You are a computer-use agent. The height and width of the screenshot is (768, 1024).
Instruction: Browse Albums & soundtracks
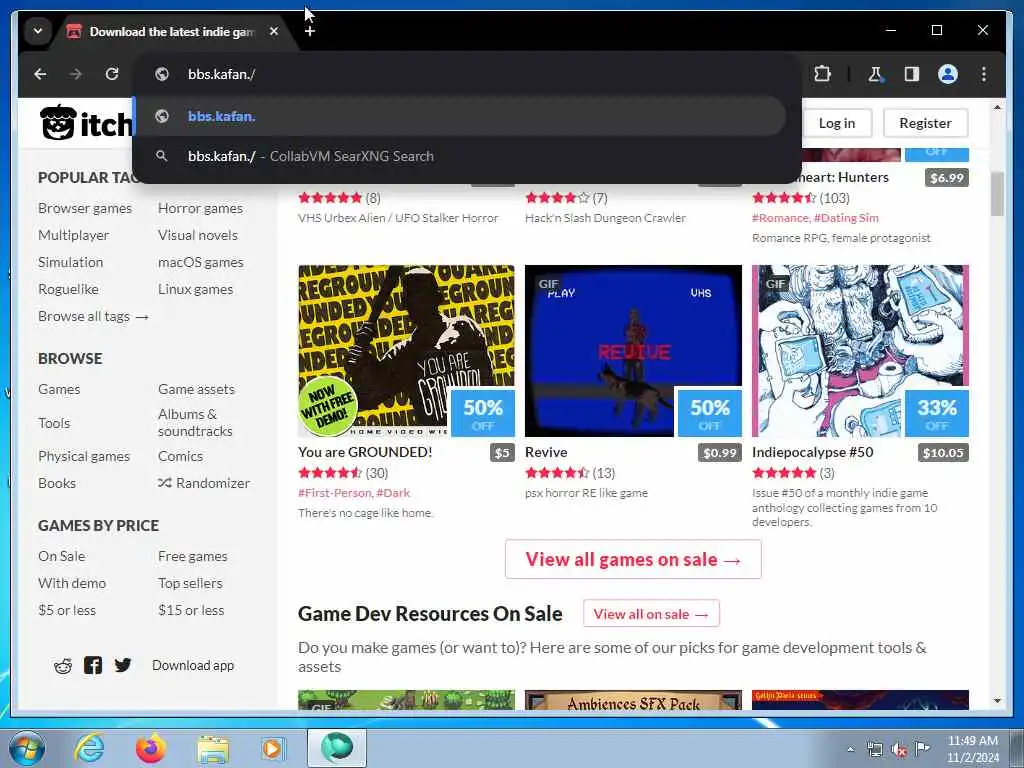195,423
